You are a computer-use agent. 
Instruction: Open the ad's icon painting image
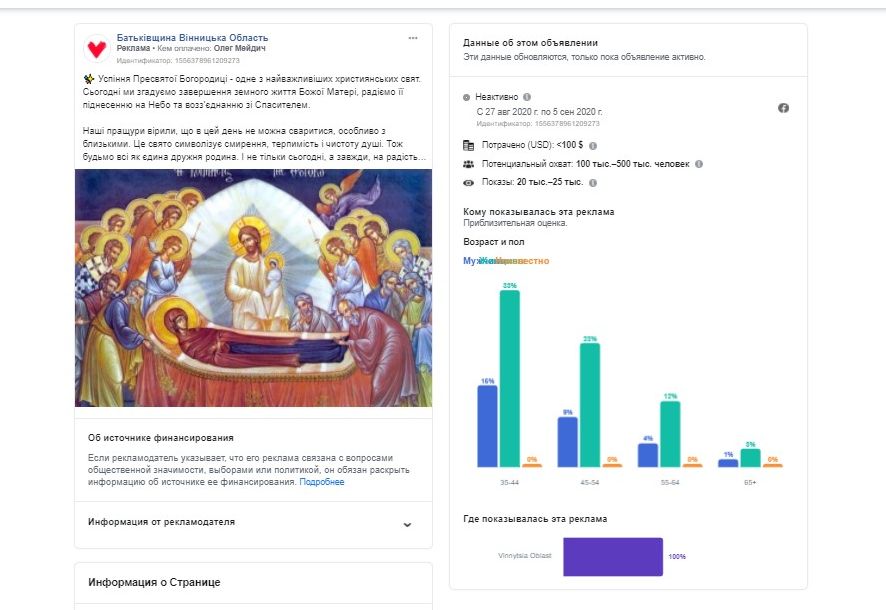click(253, 288)
